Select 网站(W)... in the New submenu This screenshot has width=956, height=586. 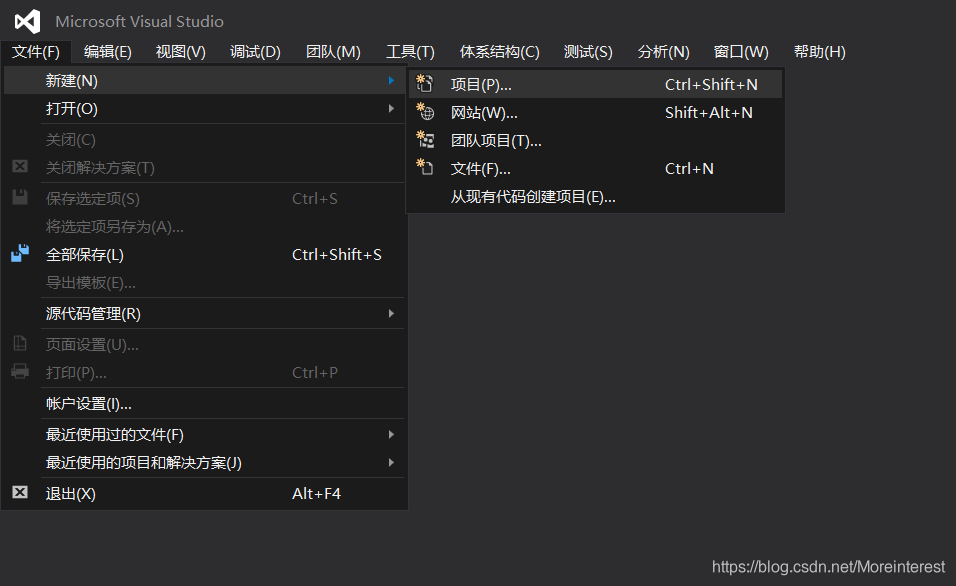(595, 112)
